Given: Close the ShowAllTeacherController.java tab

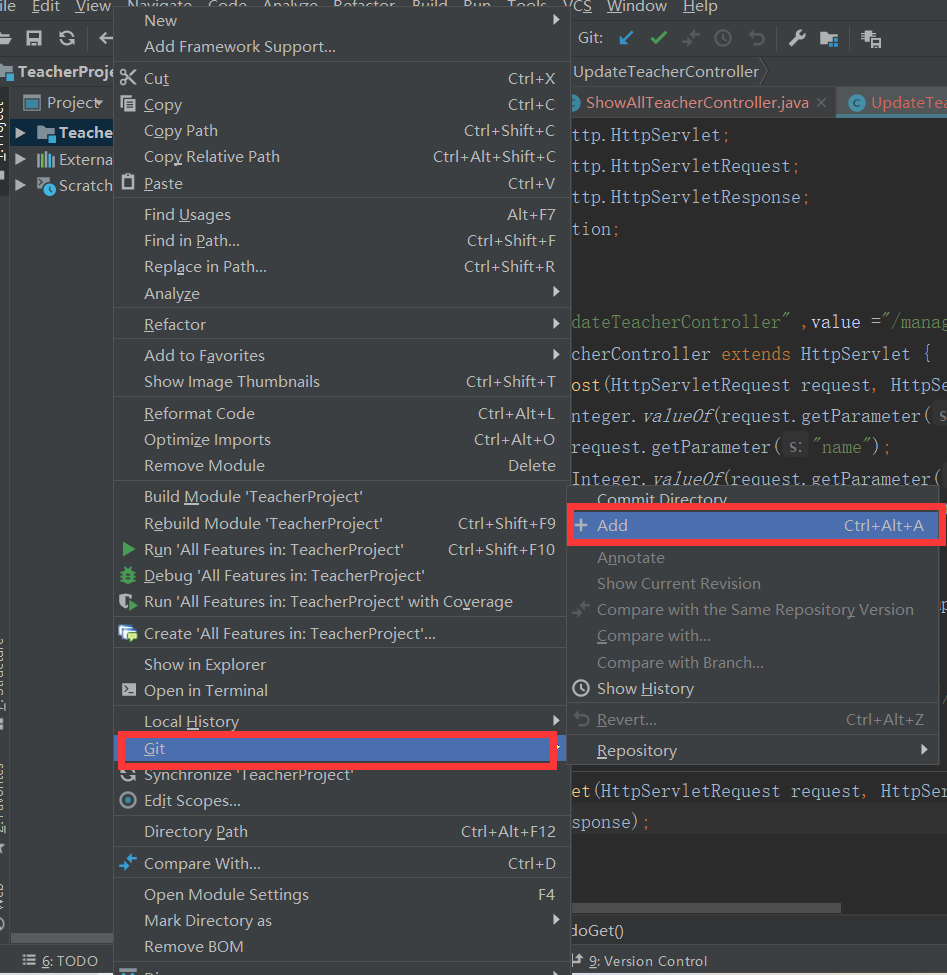Looking at the screenshot, I should 821,103.
